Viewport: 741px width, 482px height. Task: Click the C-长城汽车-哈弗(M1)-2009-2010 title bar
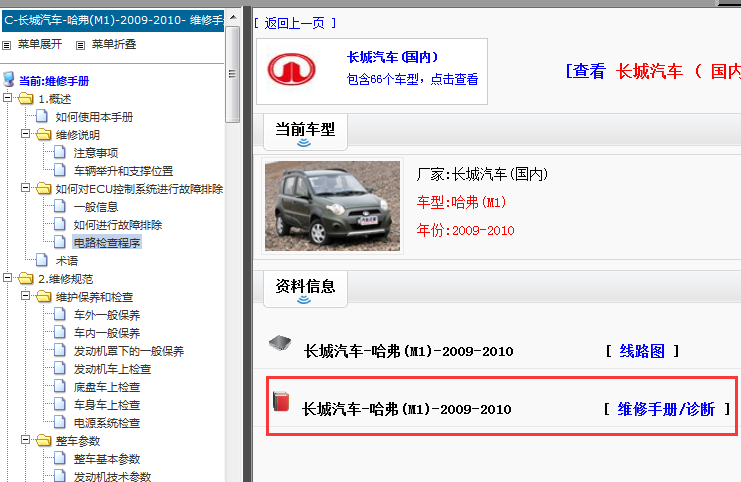[x=113, y=20]
